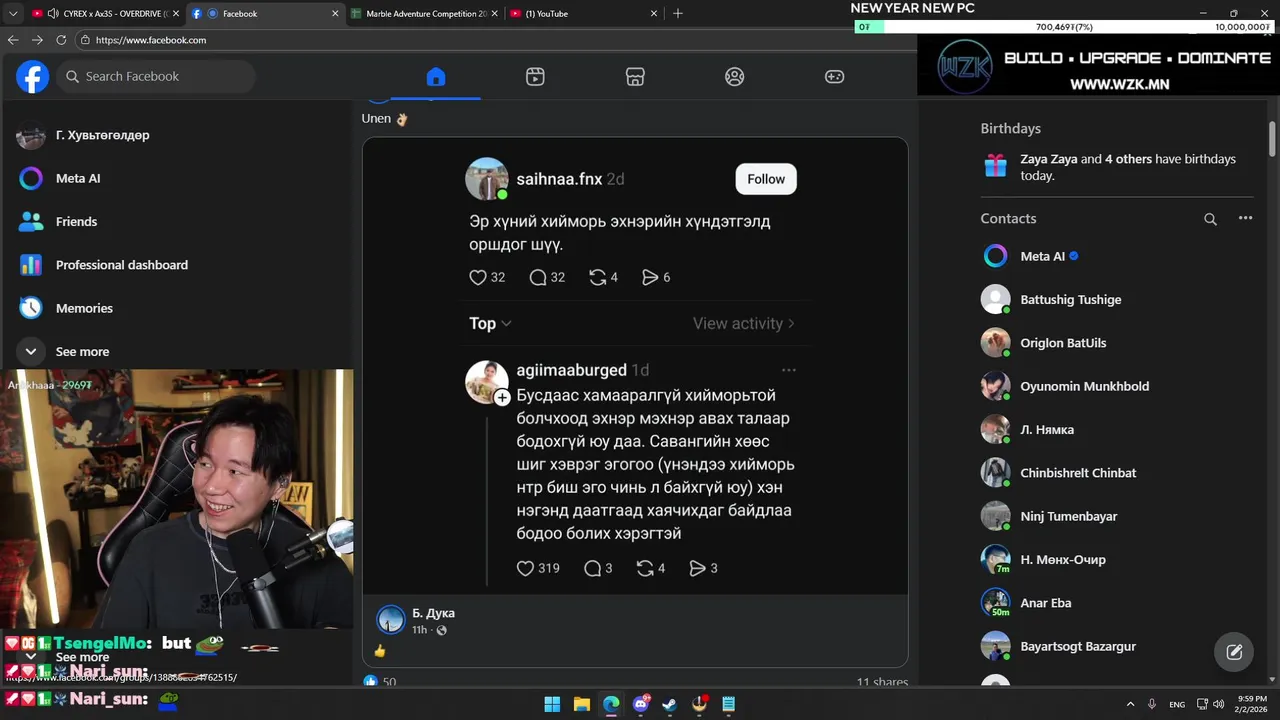
Task: Open Microsoft Edge from taskbar
Action: pos(611,704)
